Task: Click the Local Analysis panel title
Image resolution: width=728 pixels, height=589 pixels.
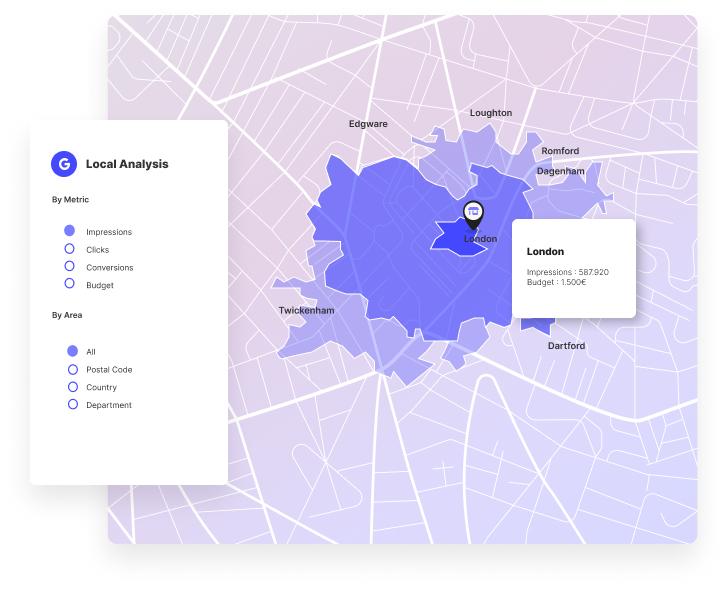Action: coord(127,164)
